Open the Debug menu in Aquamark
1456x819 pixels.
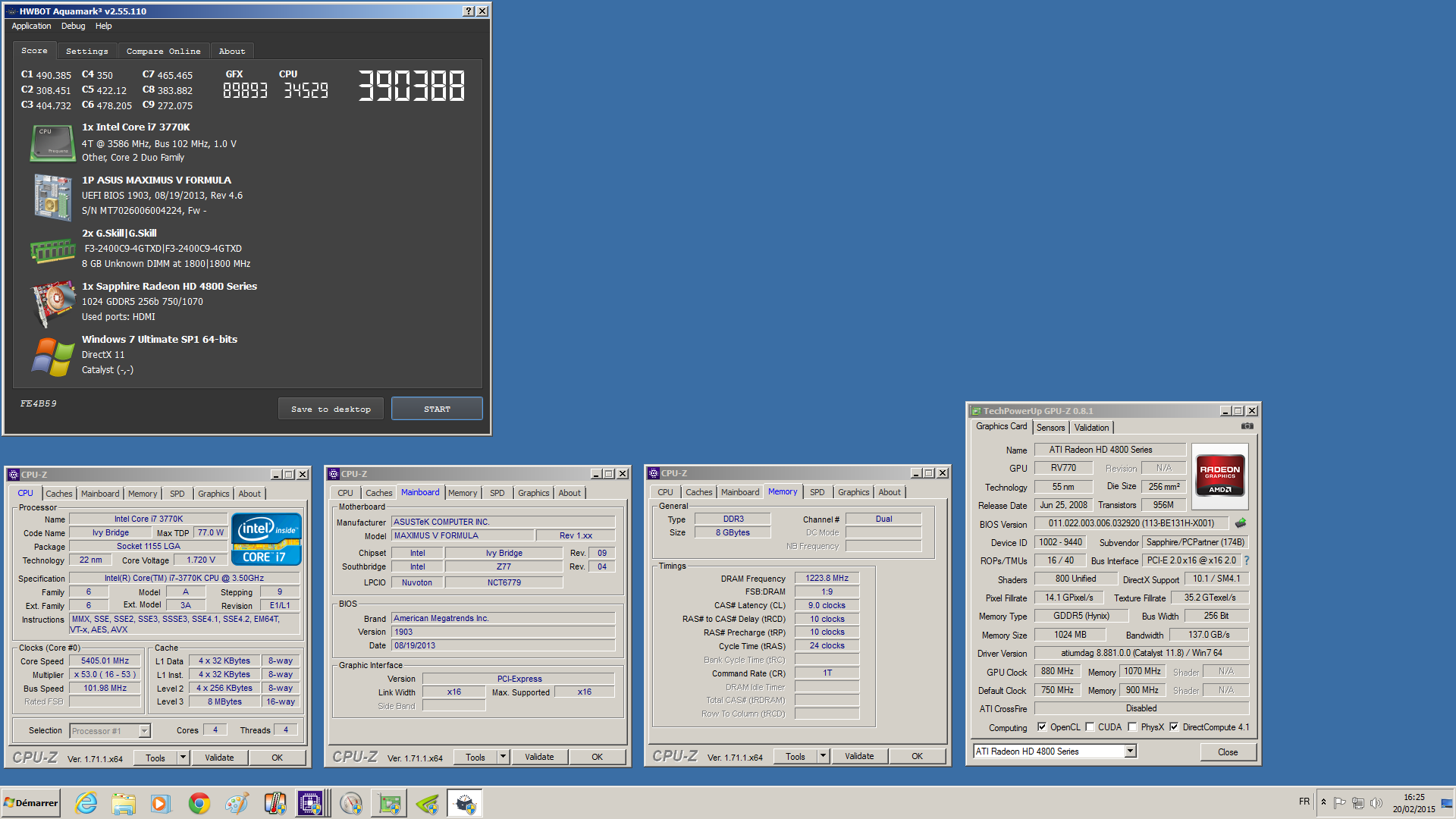(x=73, y=26)
